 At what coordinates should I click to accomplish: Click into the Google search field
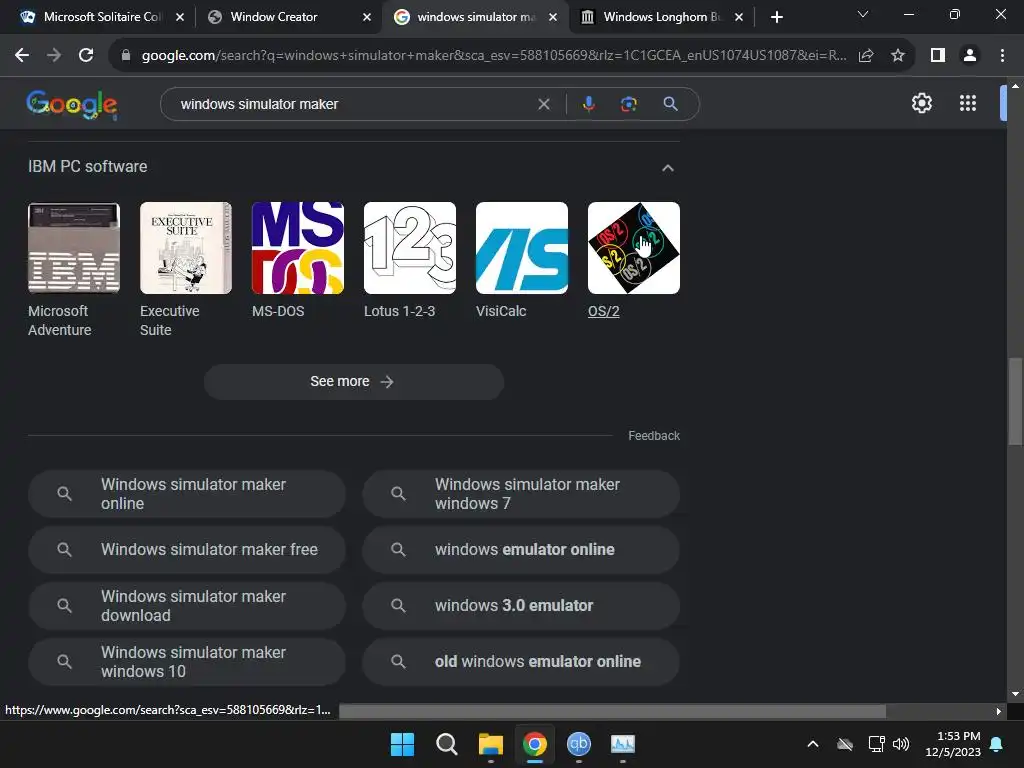click(353, 104)
